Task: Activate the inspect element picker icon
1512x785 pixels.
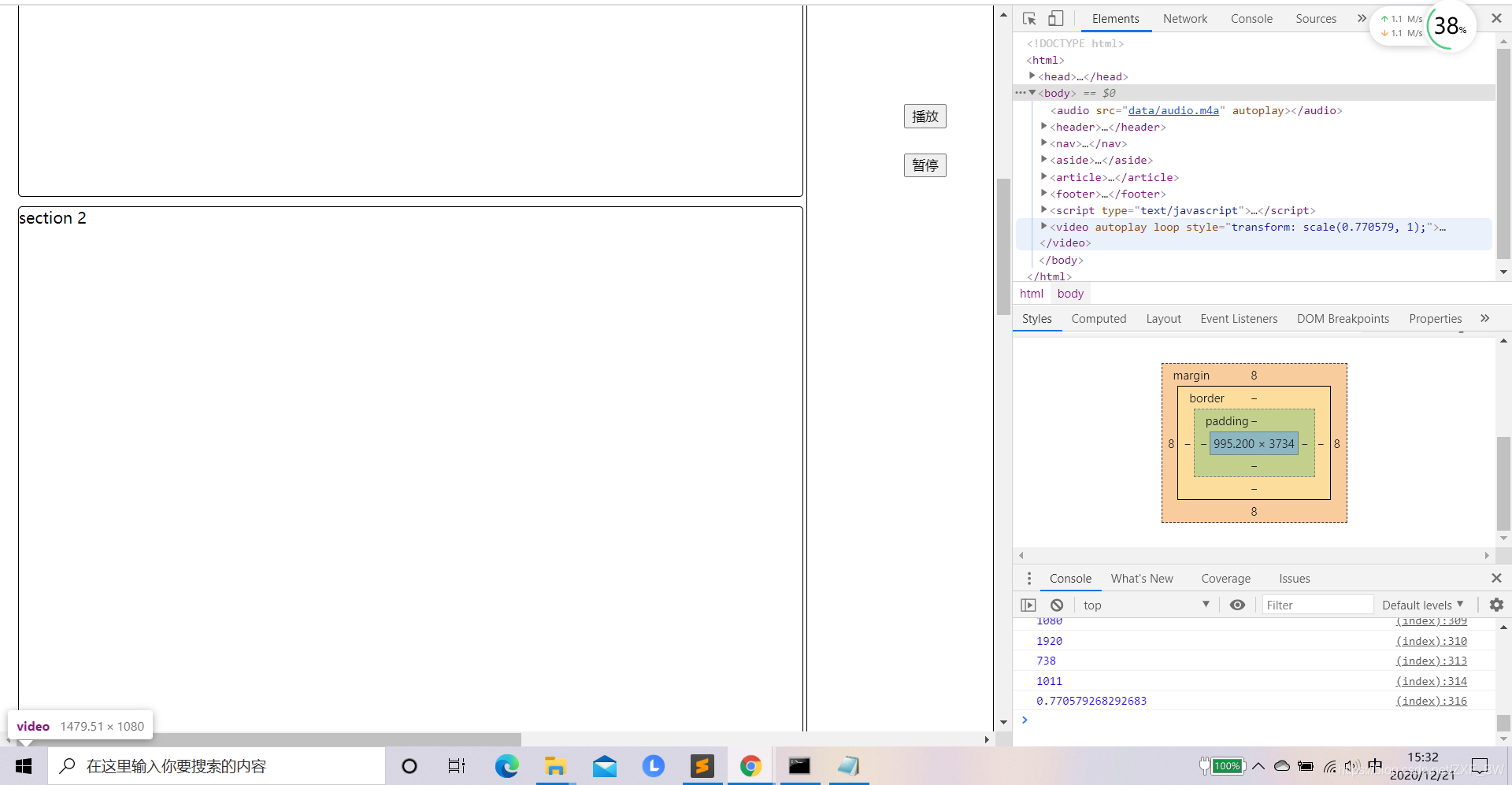Action: coord(1029,19)
